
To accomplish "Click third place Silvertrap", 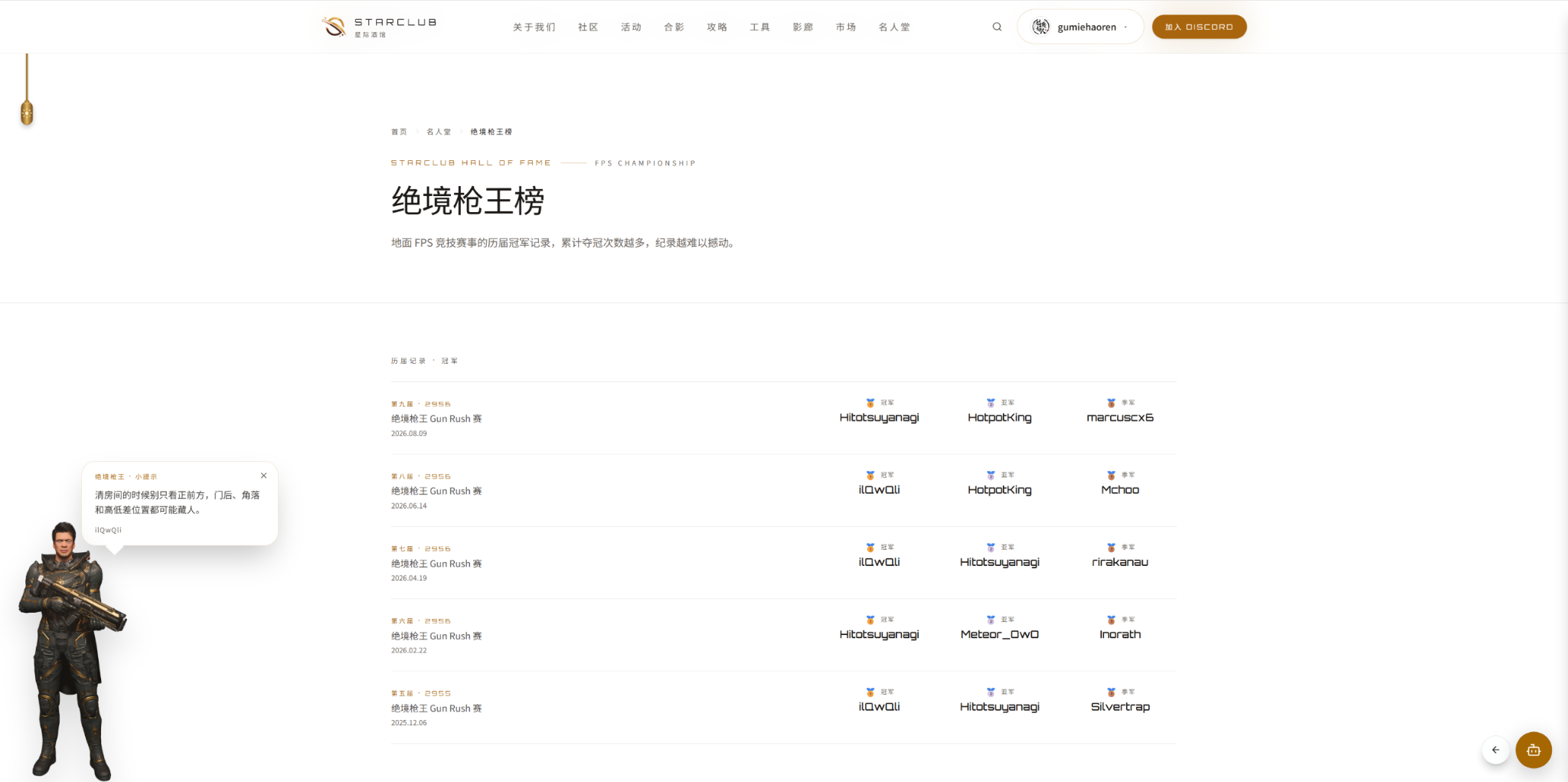I will (1119, 707).
